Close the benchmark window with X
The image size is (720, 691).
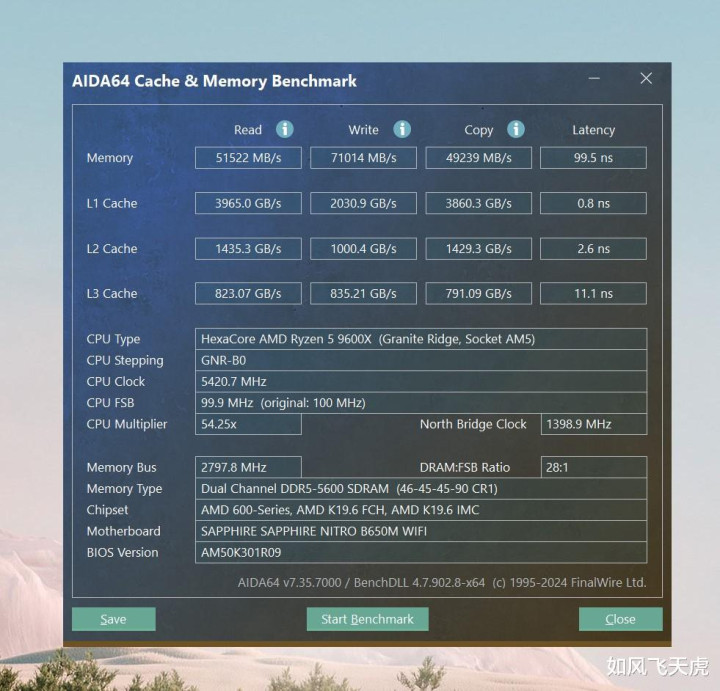click(x=646, y=79)
